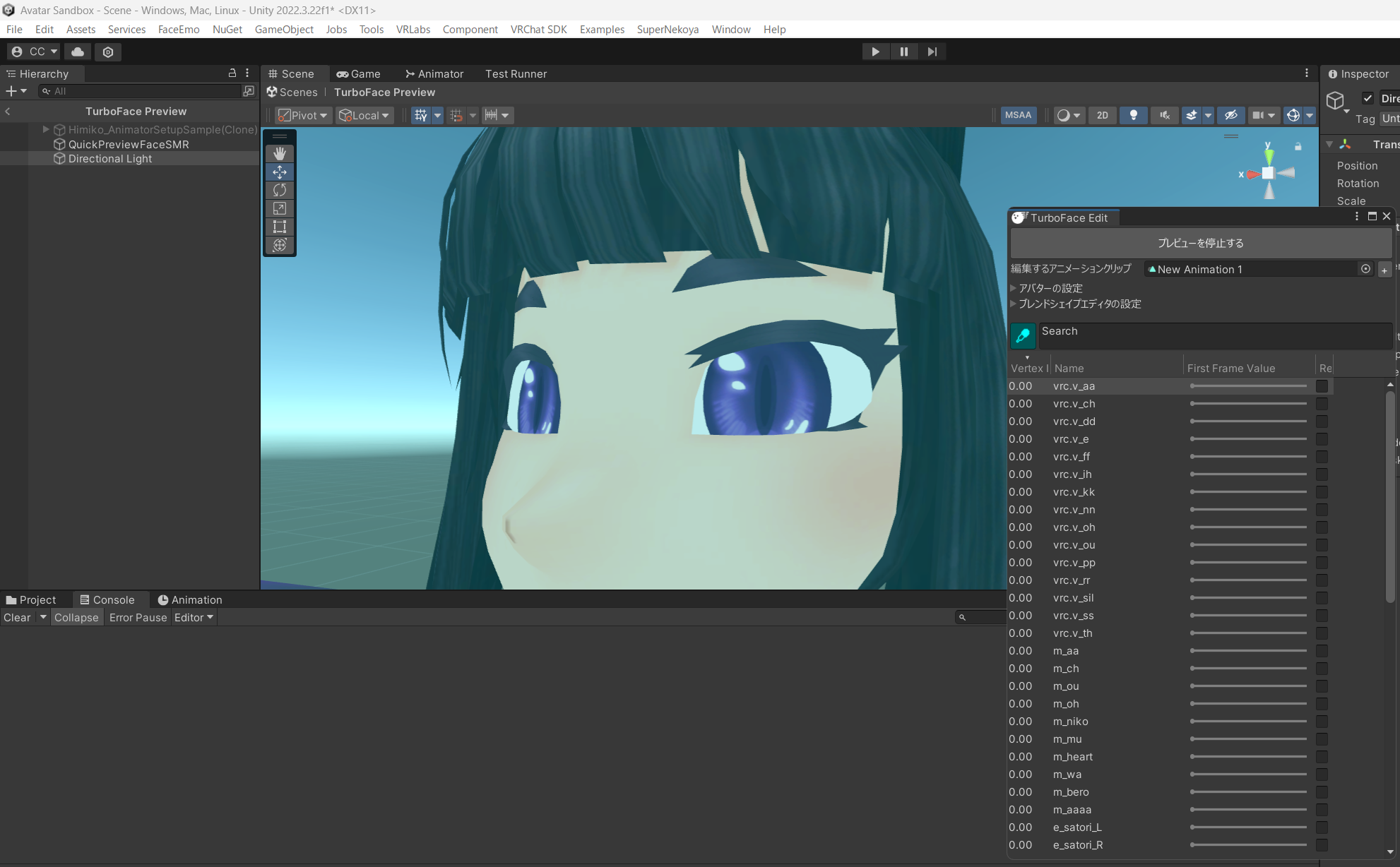Toggle the Directional Light active checkbox

[x=1368, y=98]
